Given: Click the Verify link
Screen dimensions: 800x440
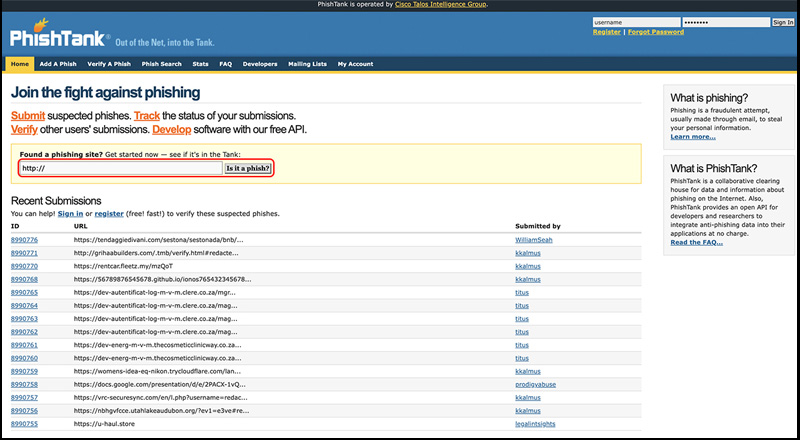Looking at the screenshot, I should click(24, 130).
